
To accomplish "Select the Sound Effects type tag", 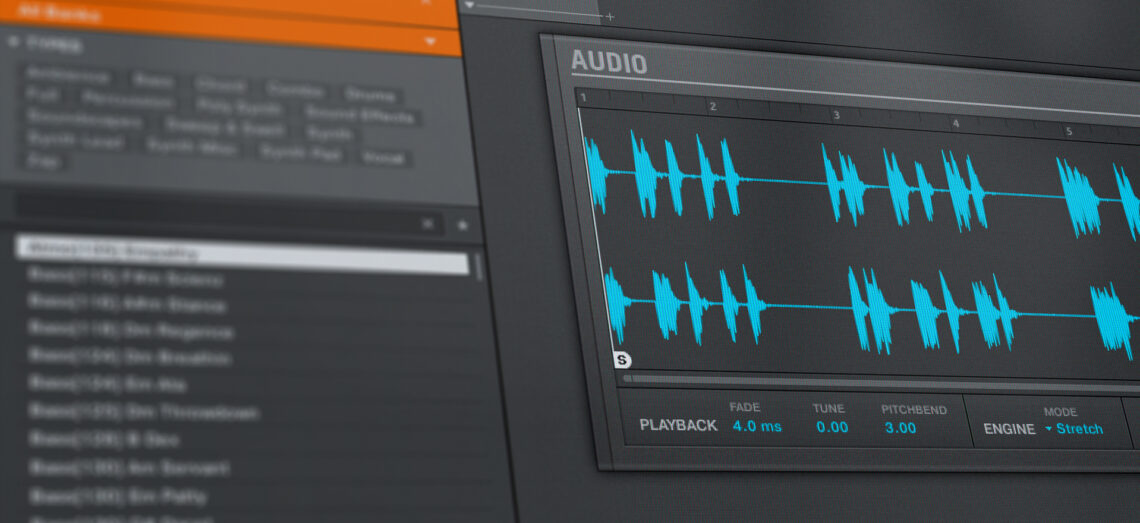I will pos(360,114).
